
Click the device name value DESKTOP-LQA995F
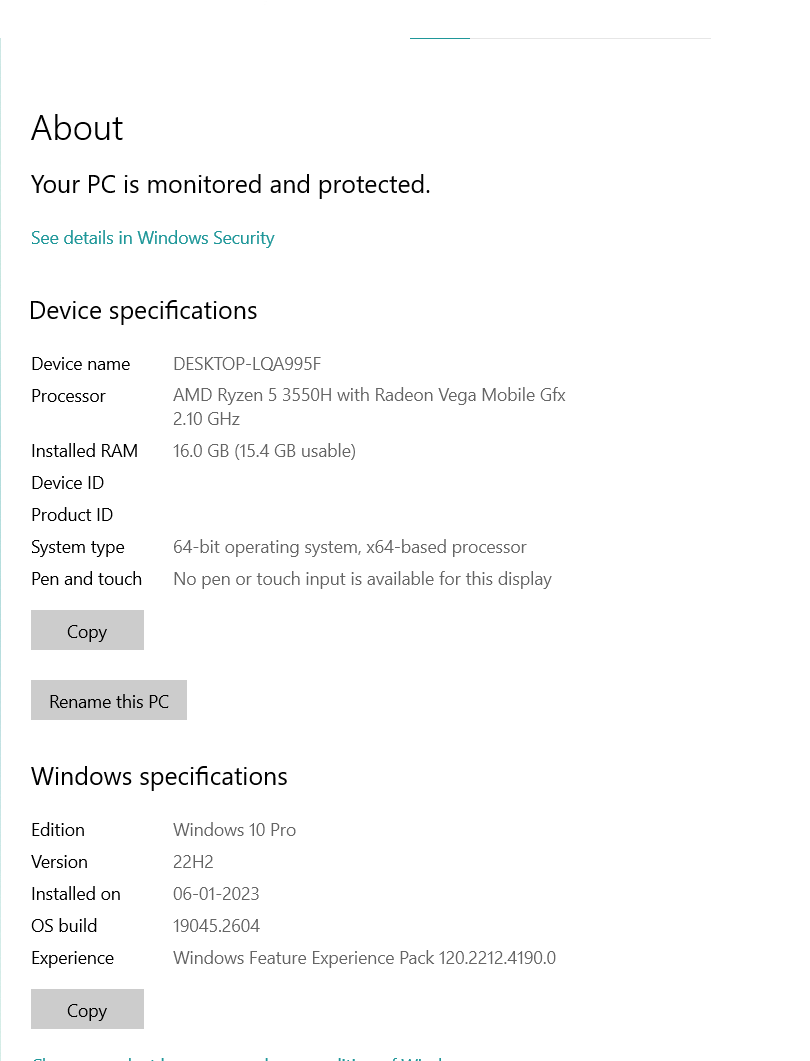pos(246,364)
